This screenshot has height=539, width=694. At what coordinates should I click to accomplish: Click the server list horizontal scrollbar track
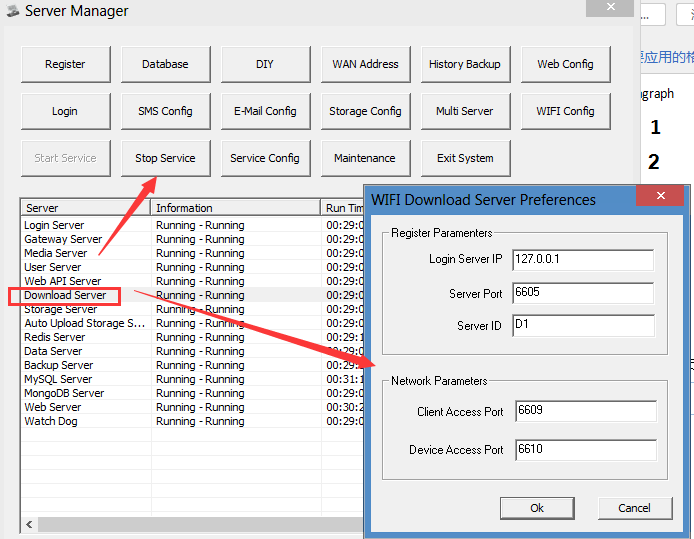coord(200,524)
